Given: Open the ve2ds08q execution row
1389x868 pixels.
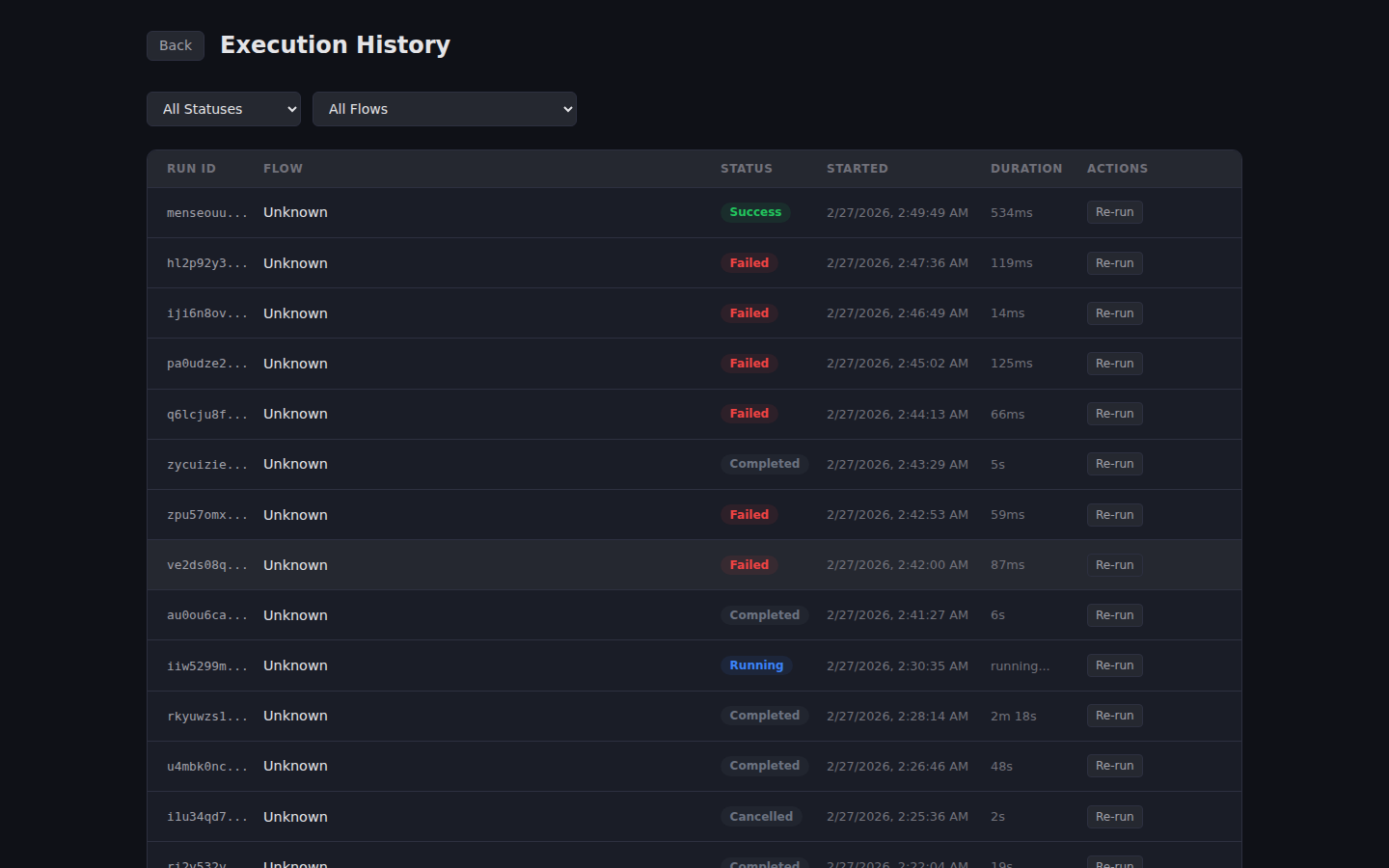Looking at the screenshot, I should click(482, 564).
